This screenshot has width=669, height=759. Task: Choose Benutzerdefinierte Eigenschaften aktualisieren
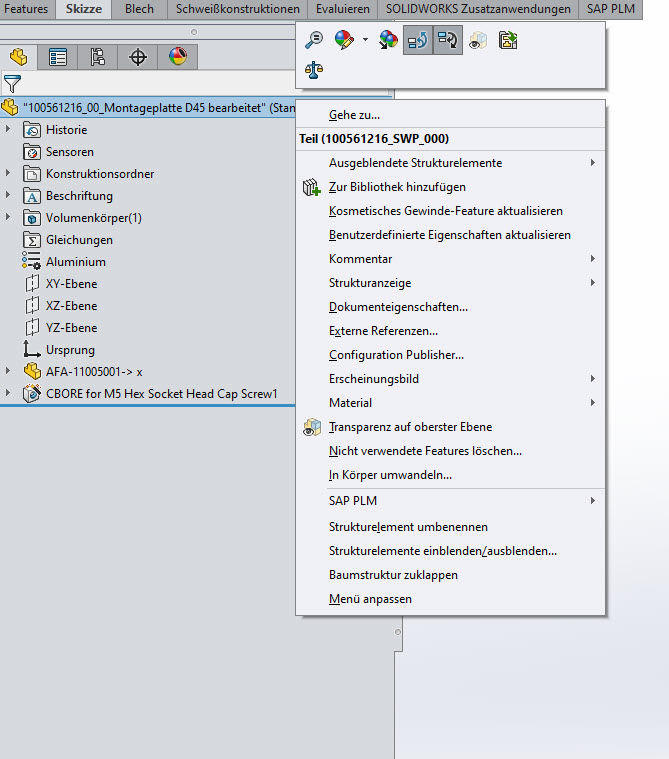click(x=450, y=235)
